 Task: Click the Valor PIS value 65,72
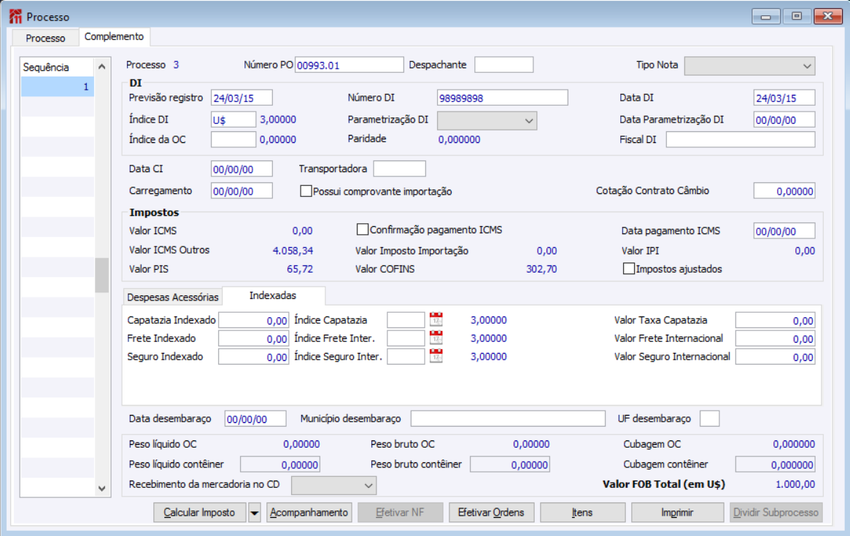pos(300,269)
